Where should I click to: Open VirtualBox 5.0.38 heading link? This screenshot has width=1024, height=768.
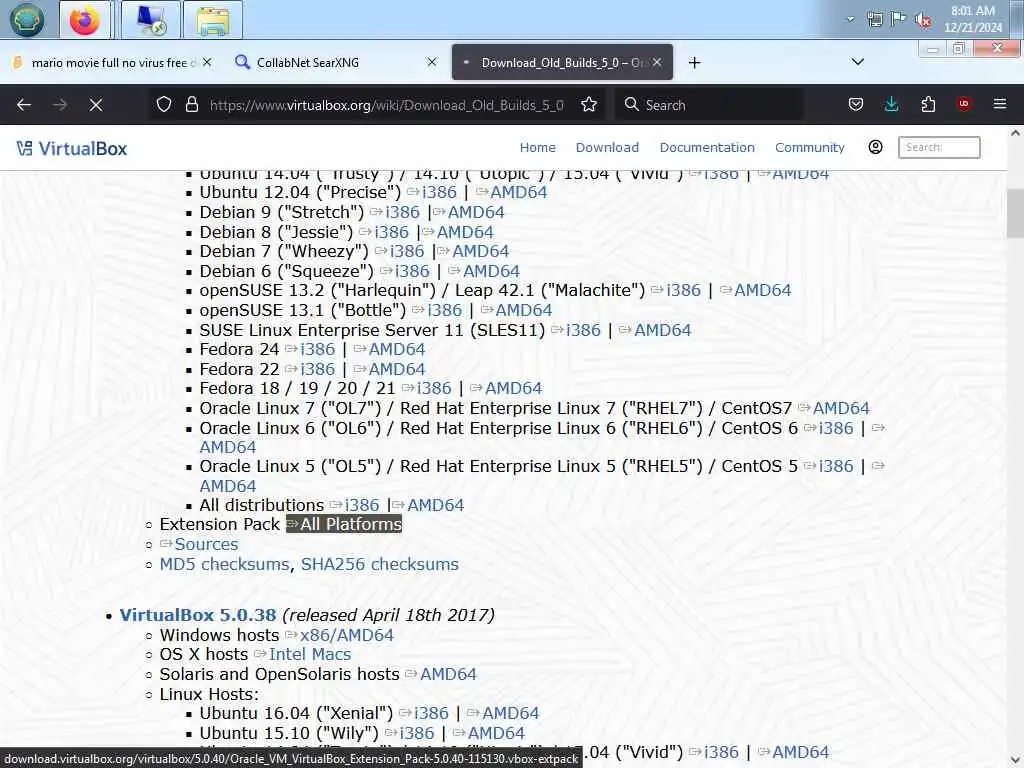(198, 615)
